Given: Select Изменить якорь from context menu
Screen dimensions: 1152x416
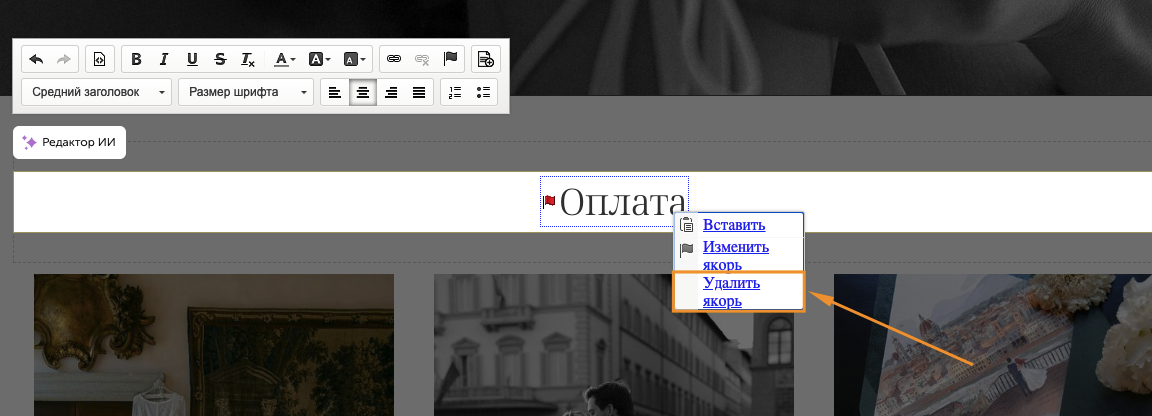Looking at the screenshot, I should [x=735, y=255].
